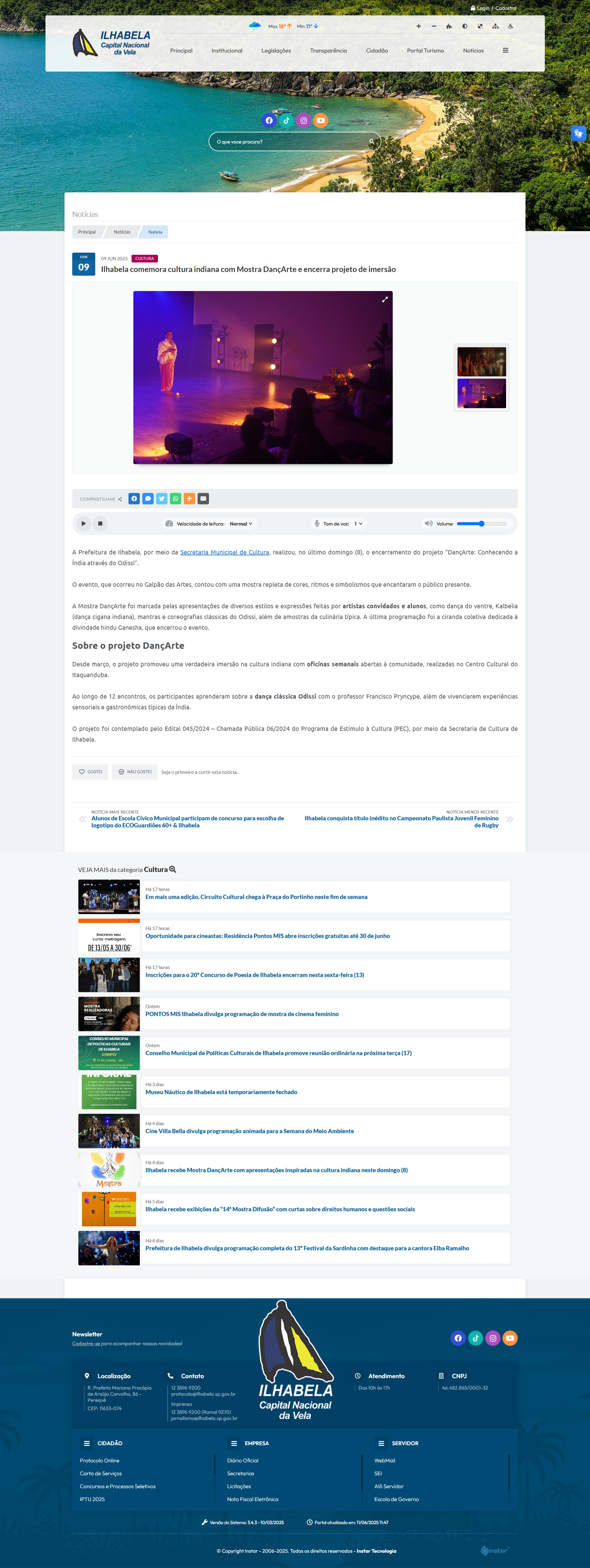
Task: Click the volume speaker icon
Action: (429, 524)
